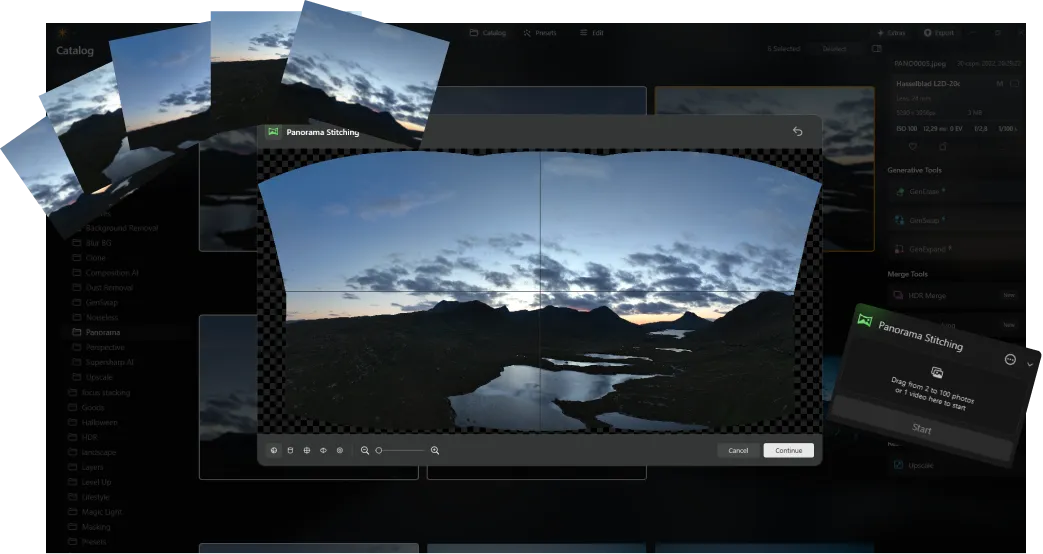Click the green Panorama Stitching icon on the card

pyautogui.click(x=864, y=320)
